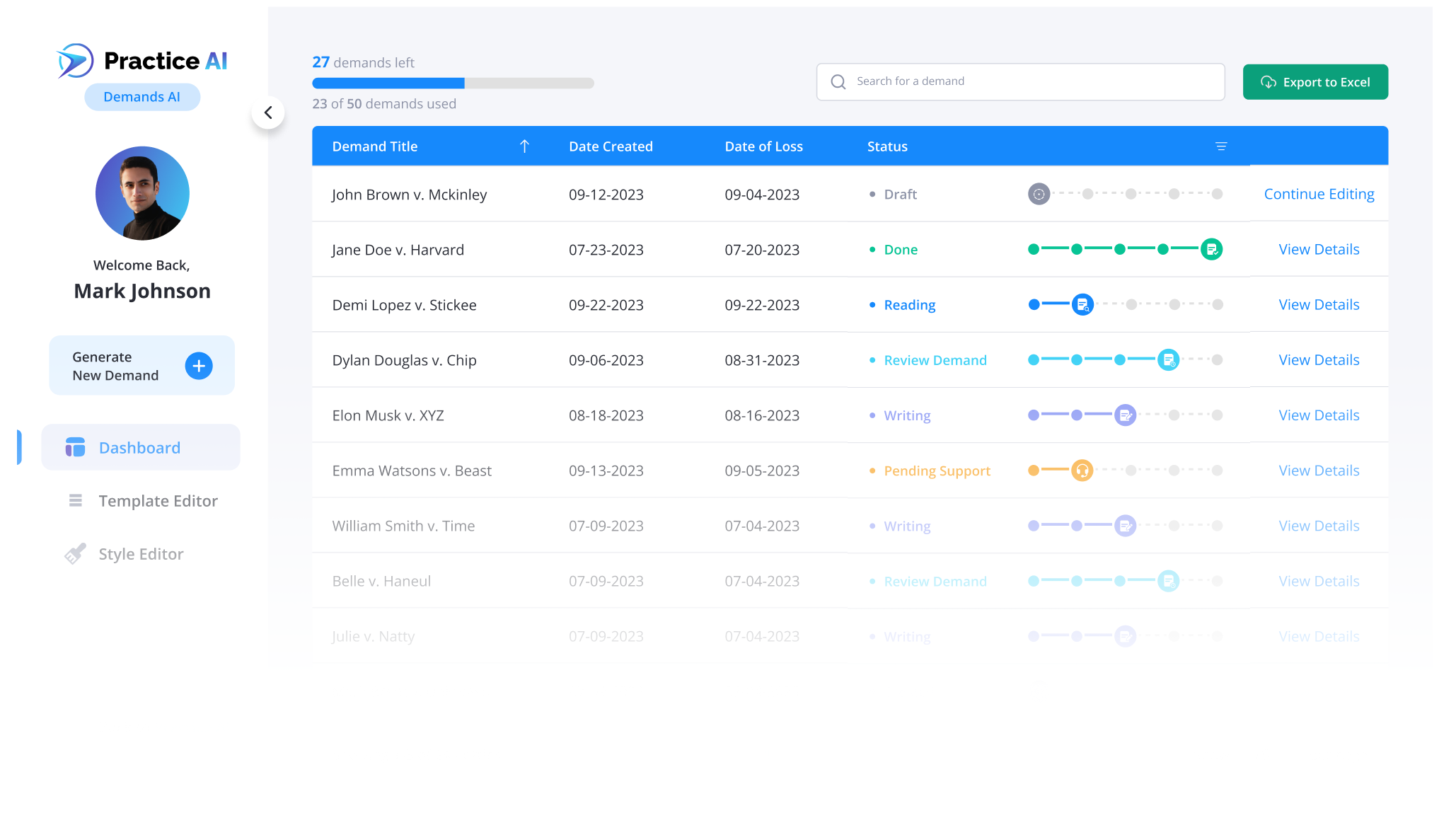
Task: Click the Export to Excel button
Action: click(1315, 81)
